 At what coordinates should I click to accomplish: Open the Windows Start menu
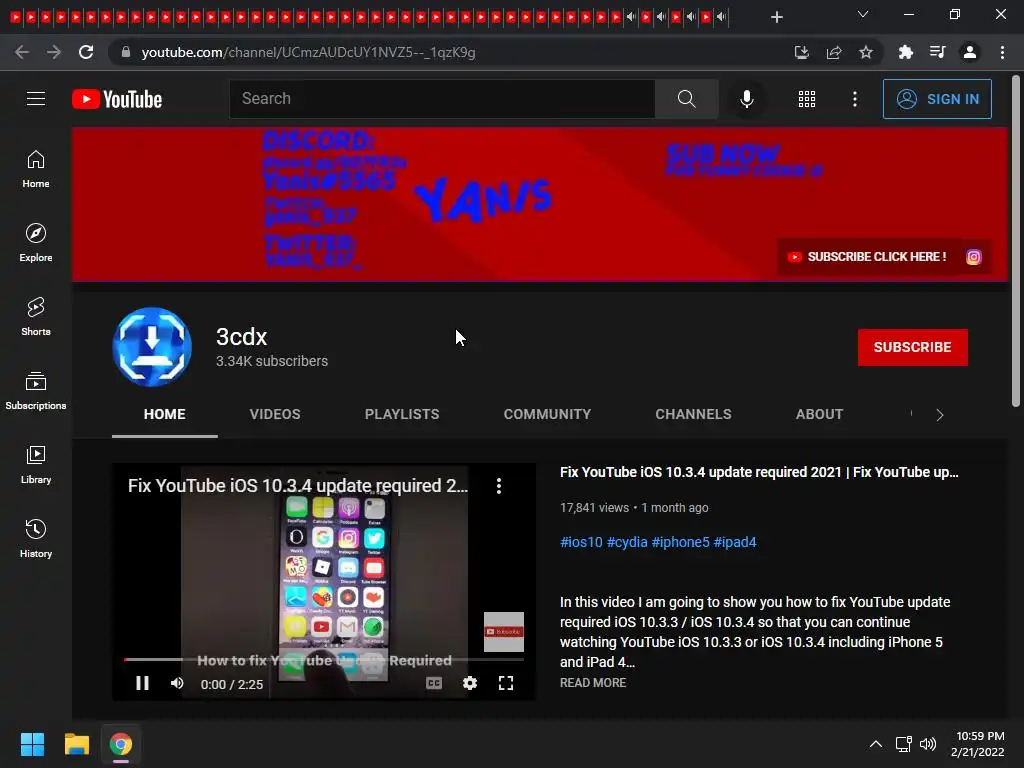pos(32,744)
